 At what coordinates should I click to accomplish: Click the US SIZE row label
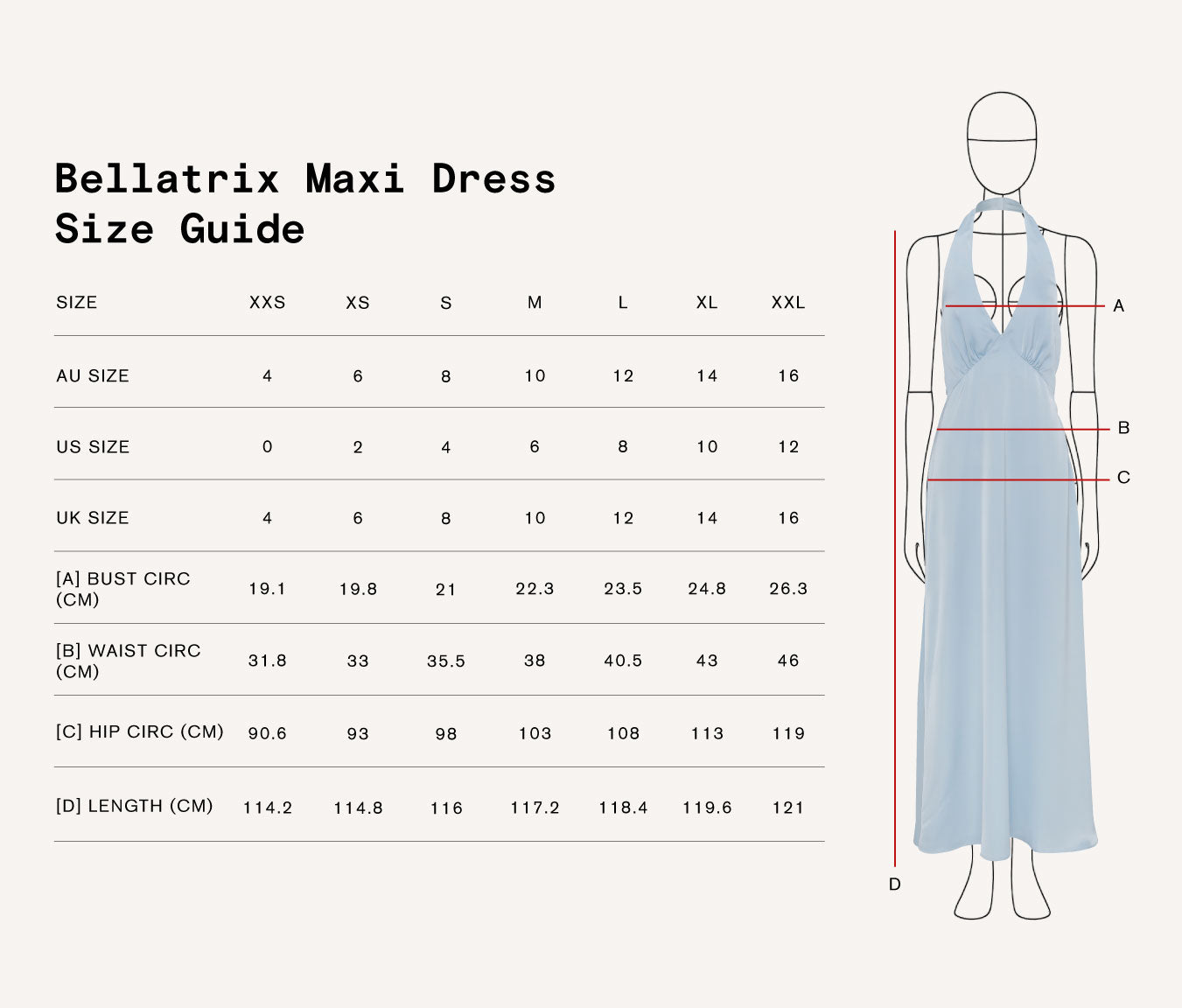pyautogui.click(x=93, y=446)
